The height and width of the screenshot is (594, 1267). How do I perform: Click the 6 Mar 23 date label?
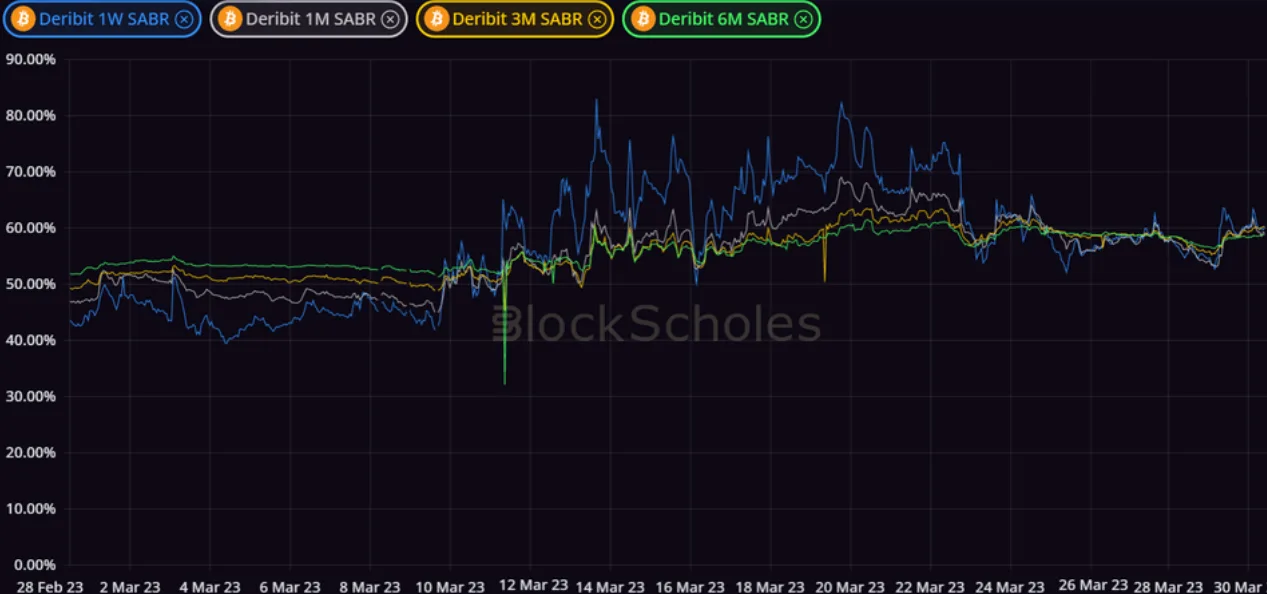click(289, 586)
